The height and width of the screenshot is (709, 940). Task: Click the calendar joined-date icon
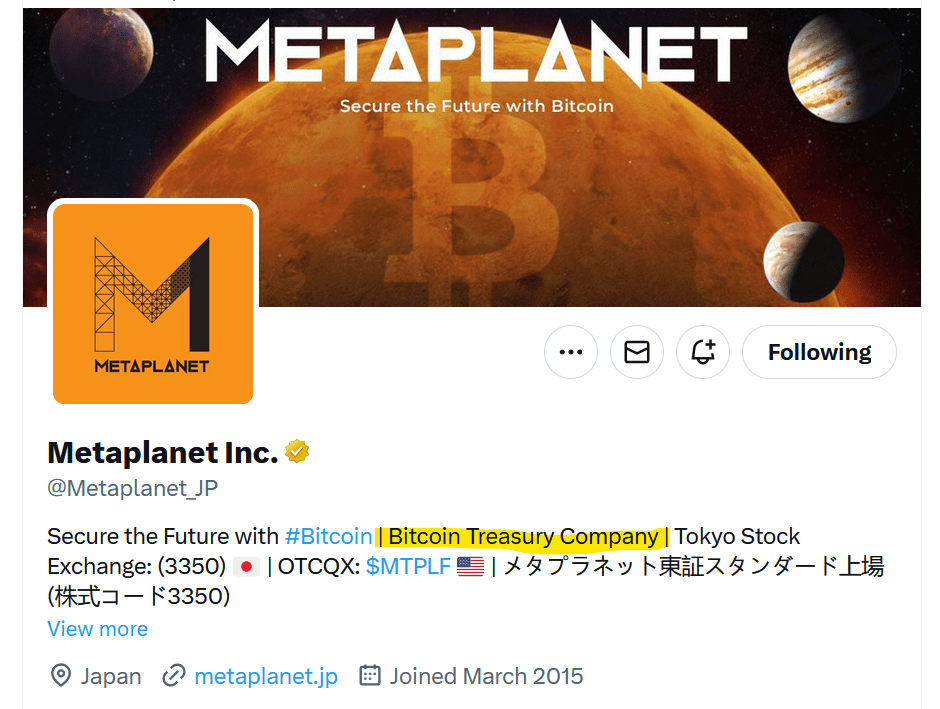tap(370, 676)
